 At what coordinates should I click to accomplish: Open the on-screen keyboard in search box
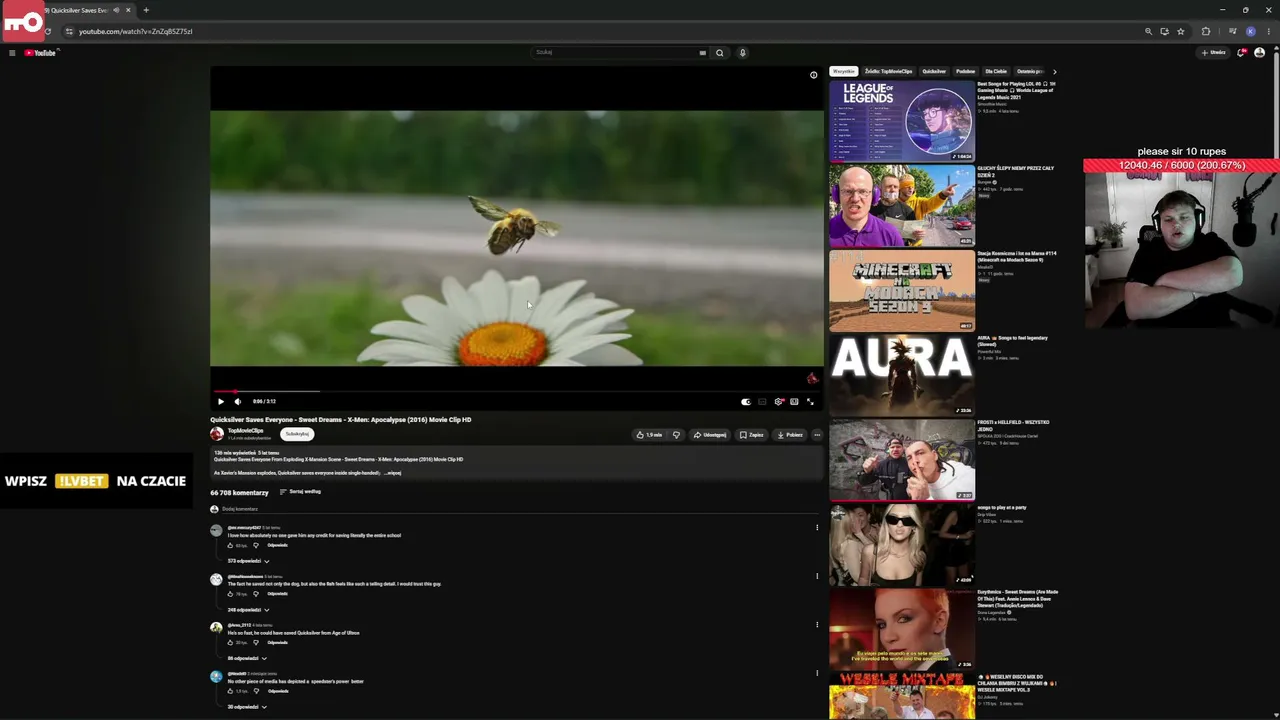coord(702,53)
